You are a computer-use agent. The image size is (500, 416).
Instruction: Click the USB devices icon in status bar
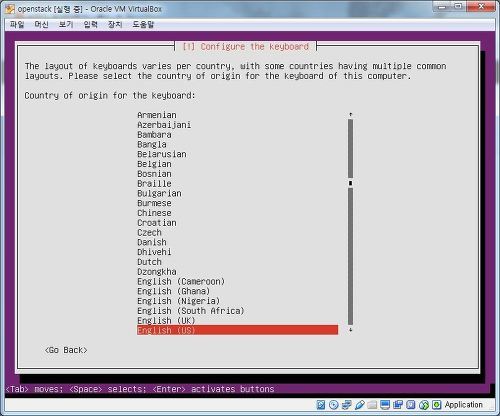(x=360, y=405)
